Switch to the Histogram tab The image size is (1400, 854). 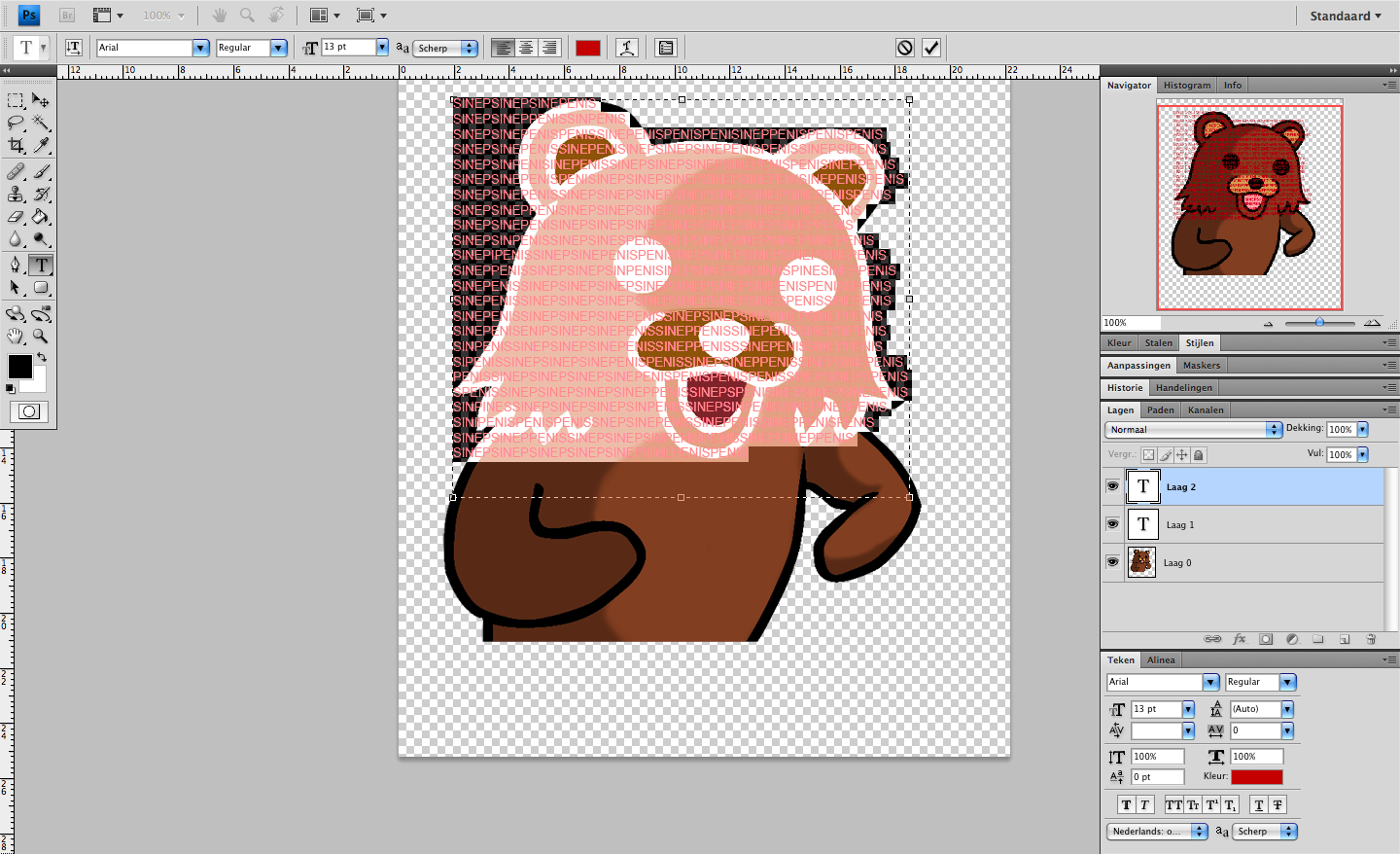[x=1187, y=86]
